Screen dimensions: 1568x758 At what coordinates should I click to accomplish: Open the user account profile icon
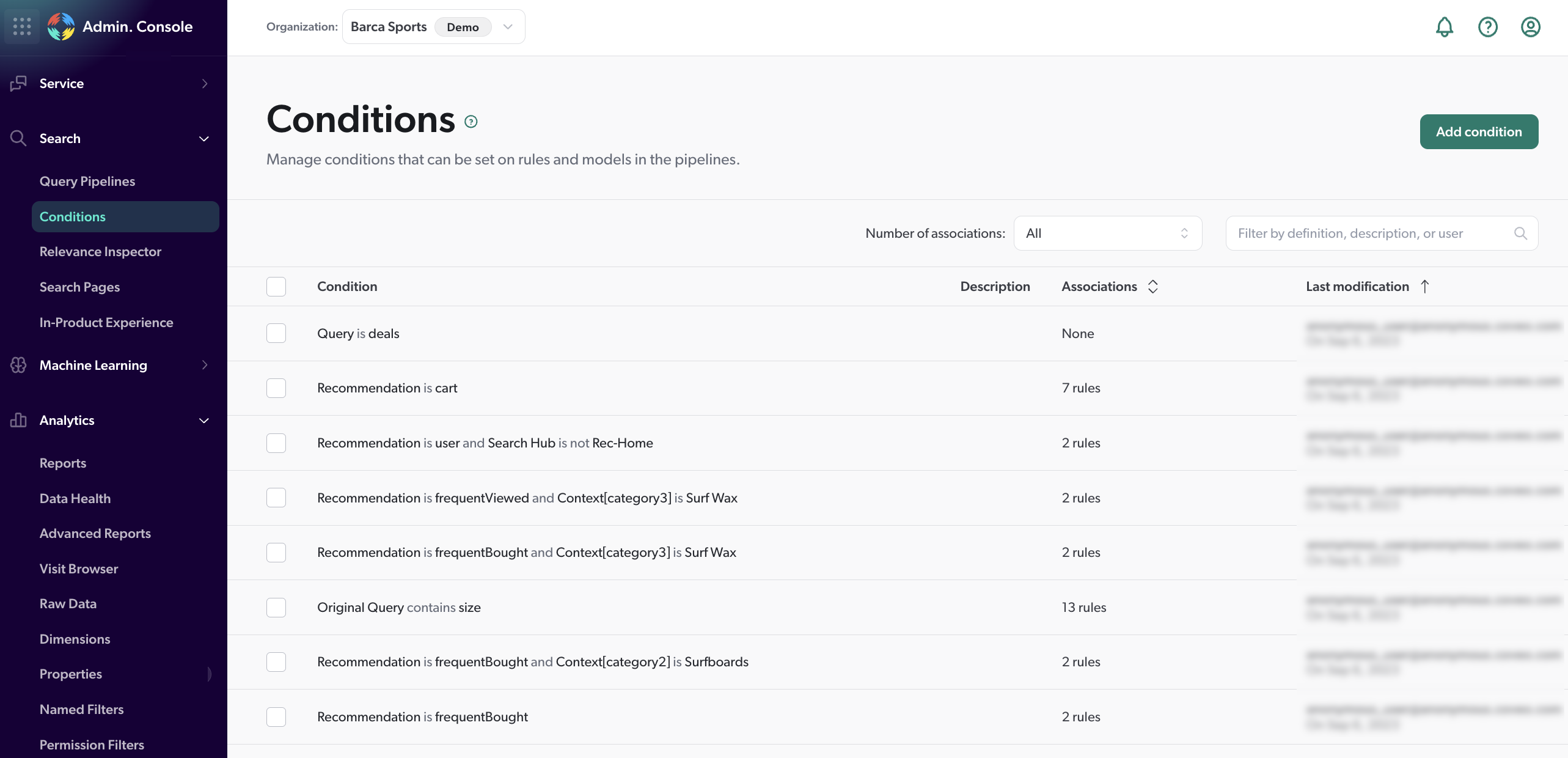pos(1530,27)
